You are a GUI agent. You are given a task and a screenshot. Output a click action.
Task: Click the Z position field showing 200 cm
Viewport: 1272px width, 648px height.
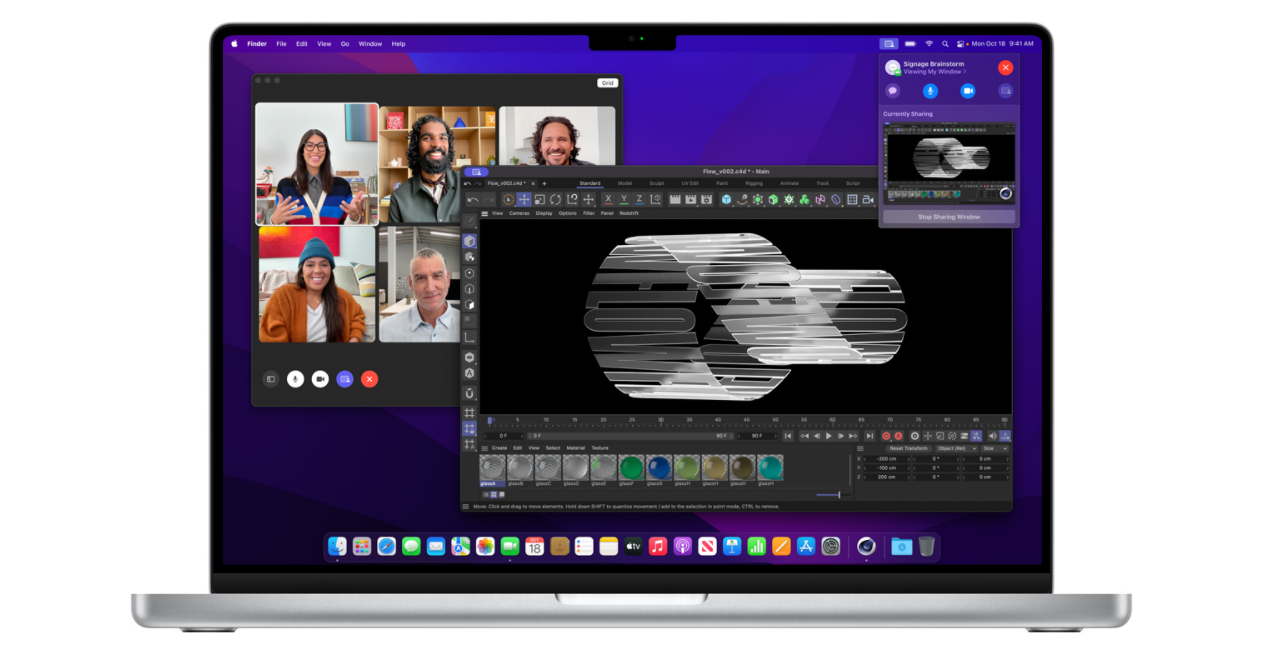coord(886,477)
